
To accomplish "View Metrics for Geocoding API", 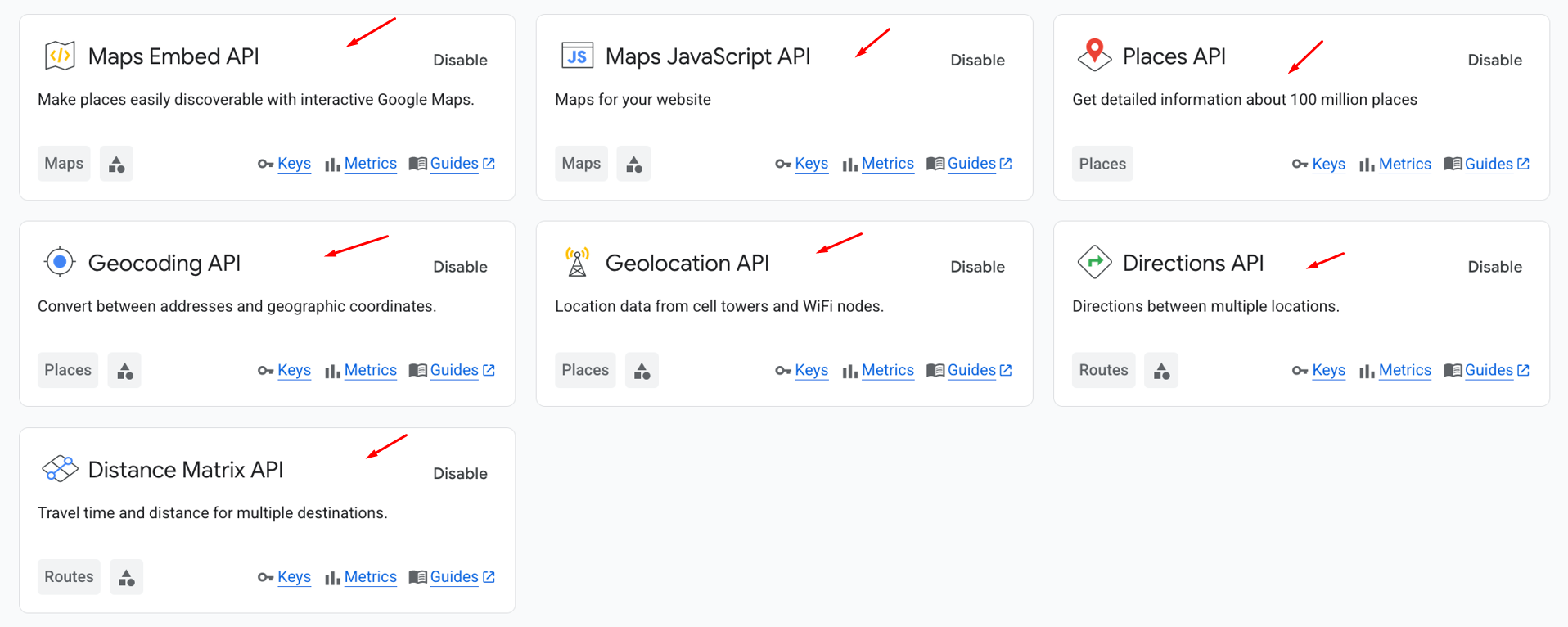I will pyautogui.click(x=370, y=370).
